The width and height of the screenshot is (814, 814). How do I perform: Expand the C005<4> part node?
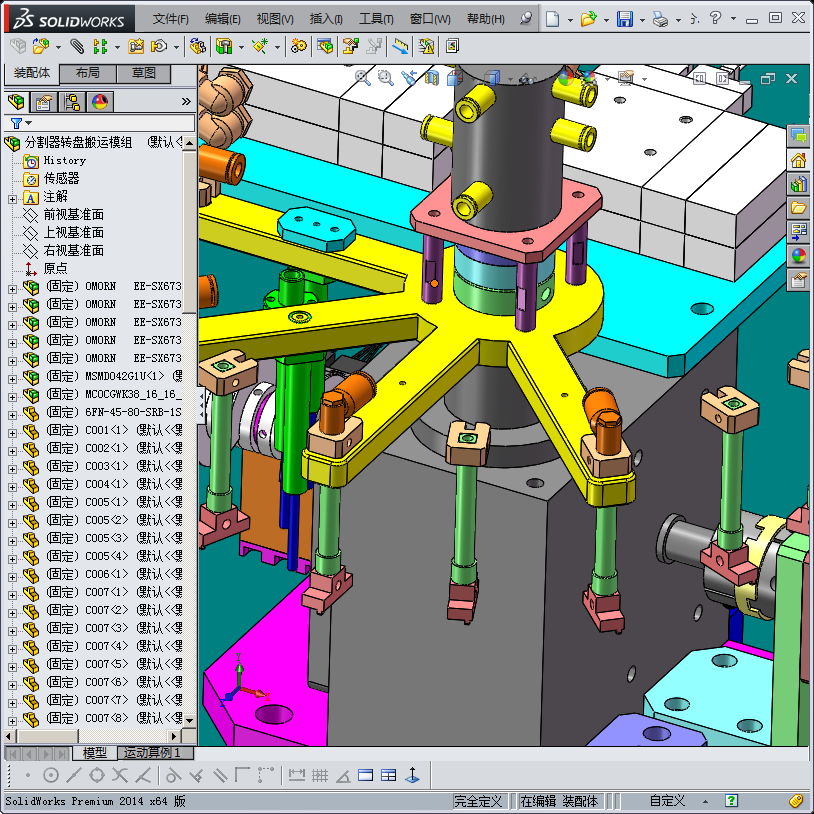[x=12, y=559]
